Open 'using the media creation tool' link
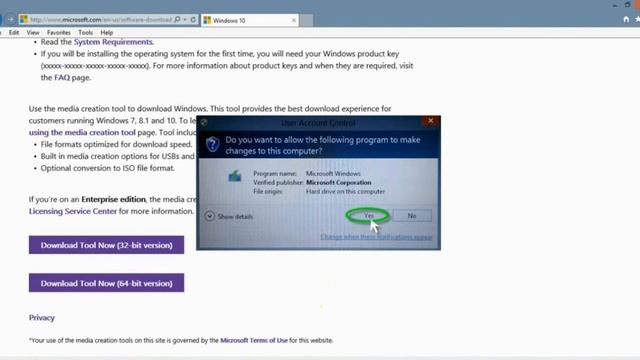The image size is (640, 360). pos(82,132)
